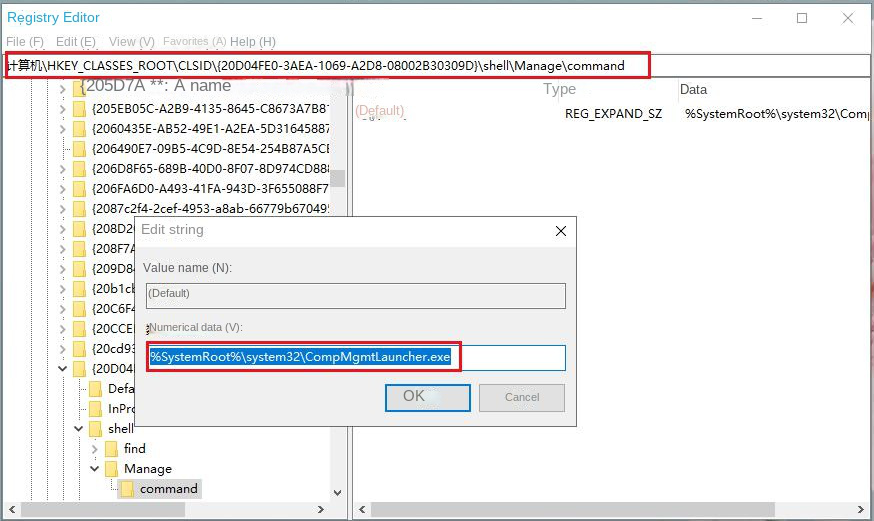
Task: Expand the {206490E7-09B5-4C9D key
Action: (x=63, y=149)
